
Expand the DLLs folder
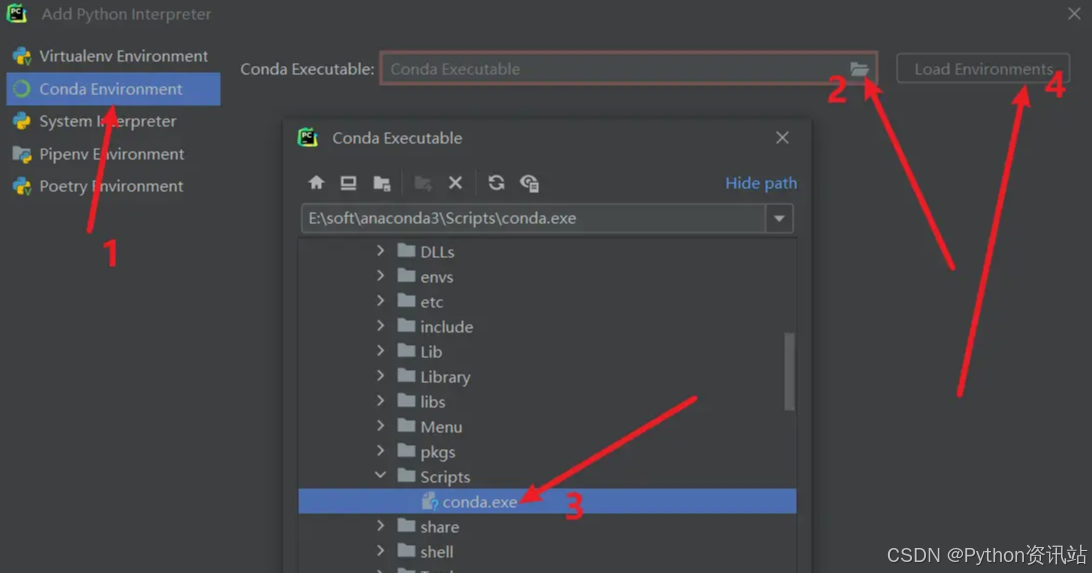pos(380,251)
